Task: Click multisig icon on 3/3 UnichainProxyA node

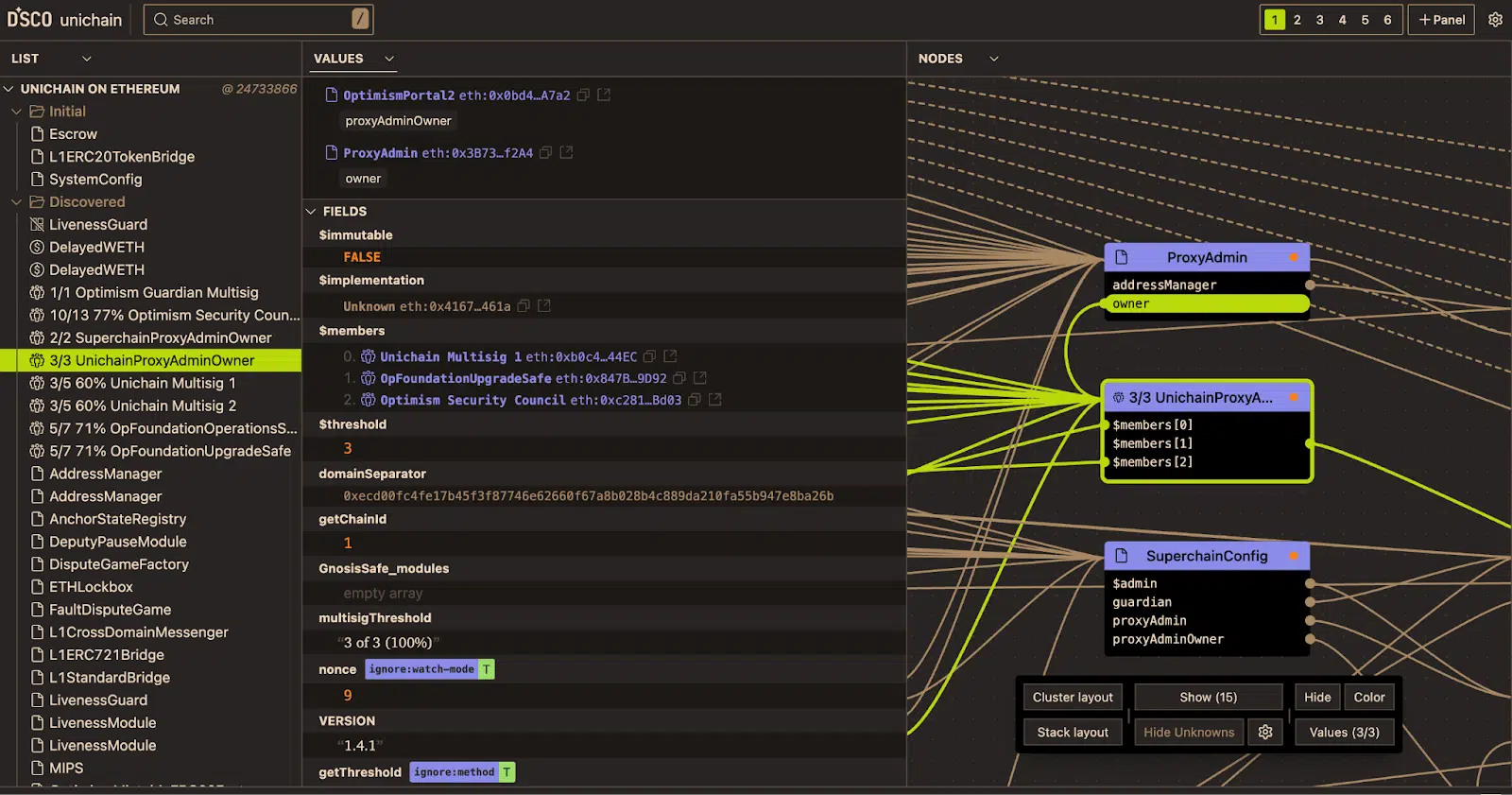Action: (1119, 398)
